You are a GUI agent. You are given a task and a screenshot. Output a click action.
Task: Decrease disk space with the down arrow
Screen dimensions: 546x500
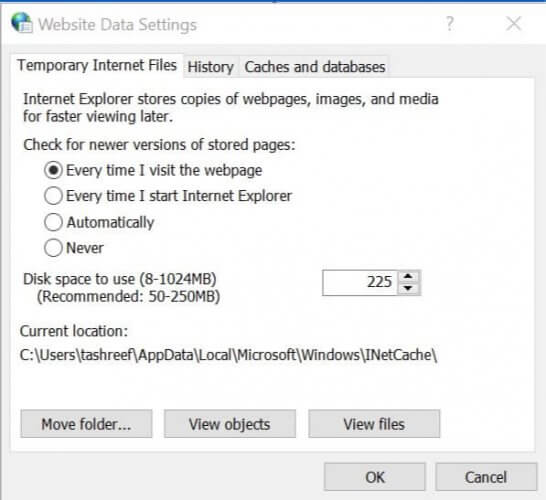point(408,288)
